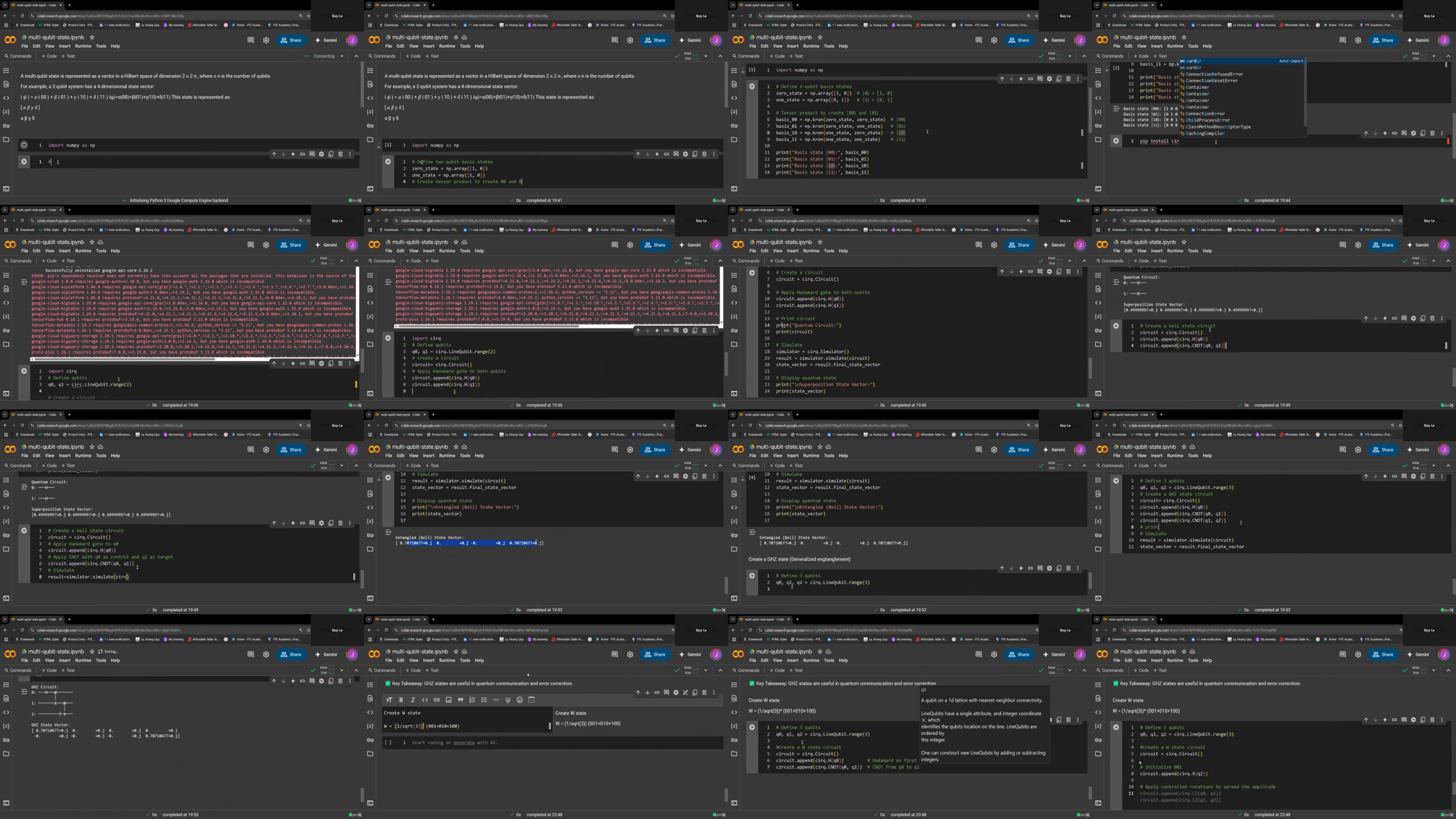Screen dimensions: 1456x819
Task: Change preview layout in the markdown formatting toolbar
Action: tap(531, 700)
